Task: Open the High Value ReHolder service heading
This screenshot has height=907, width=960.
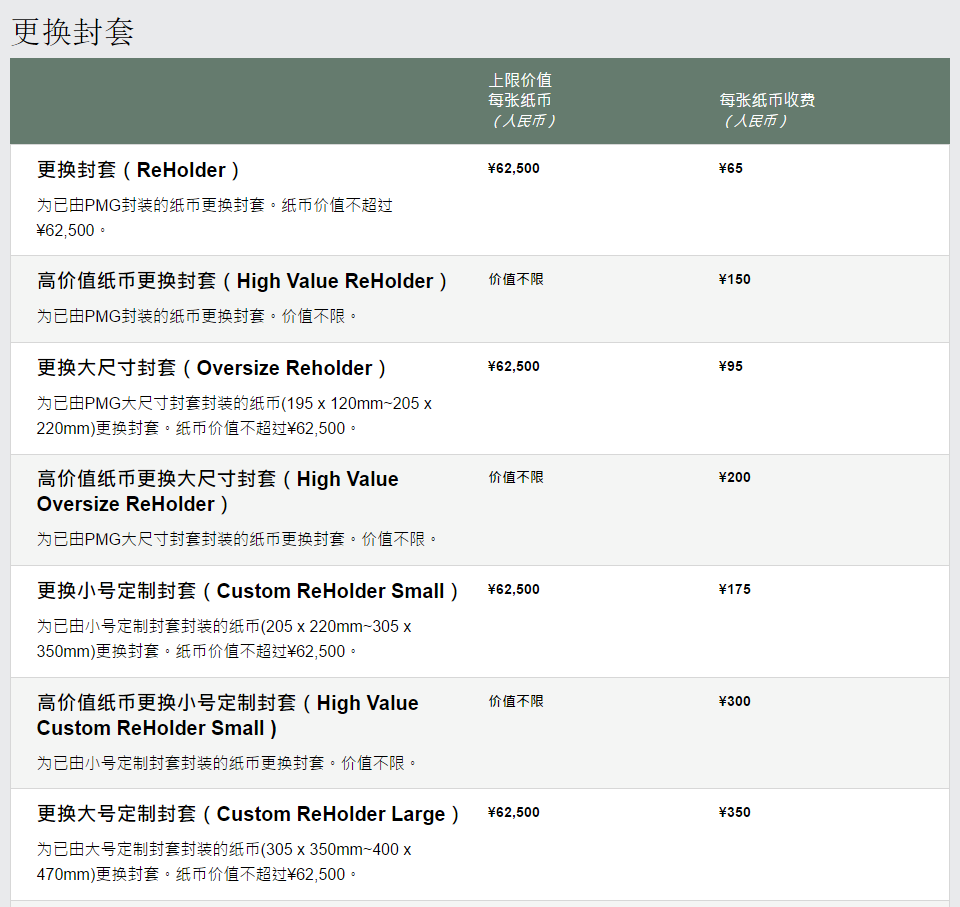Action: (242, 281)
